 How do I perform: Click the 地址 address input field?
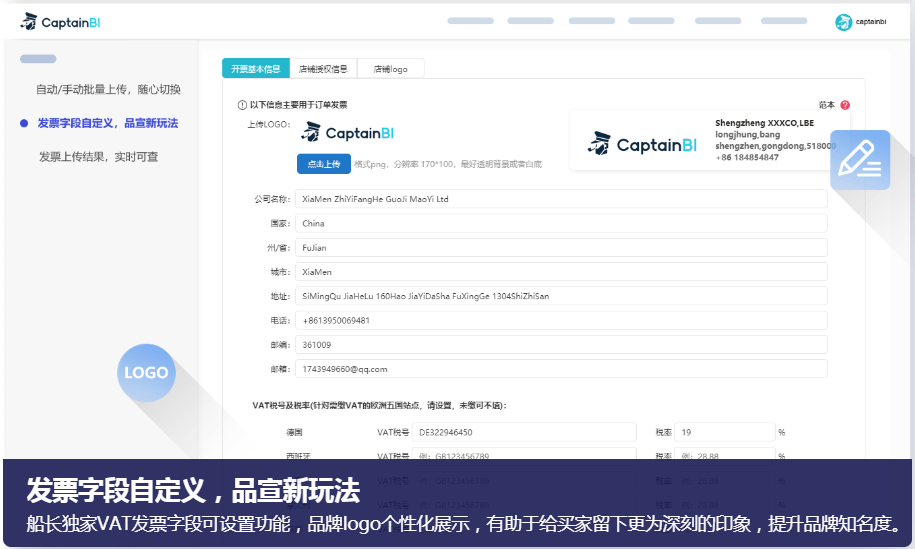pyautogui.click(x=561, y=296)
